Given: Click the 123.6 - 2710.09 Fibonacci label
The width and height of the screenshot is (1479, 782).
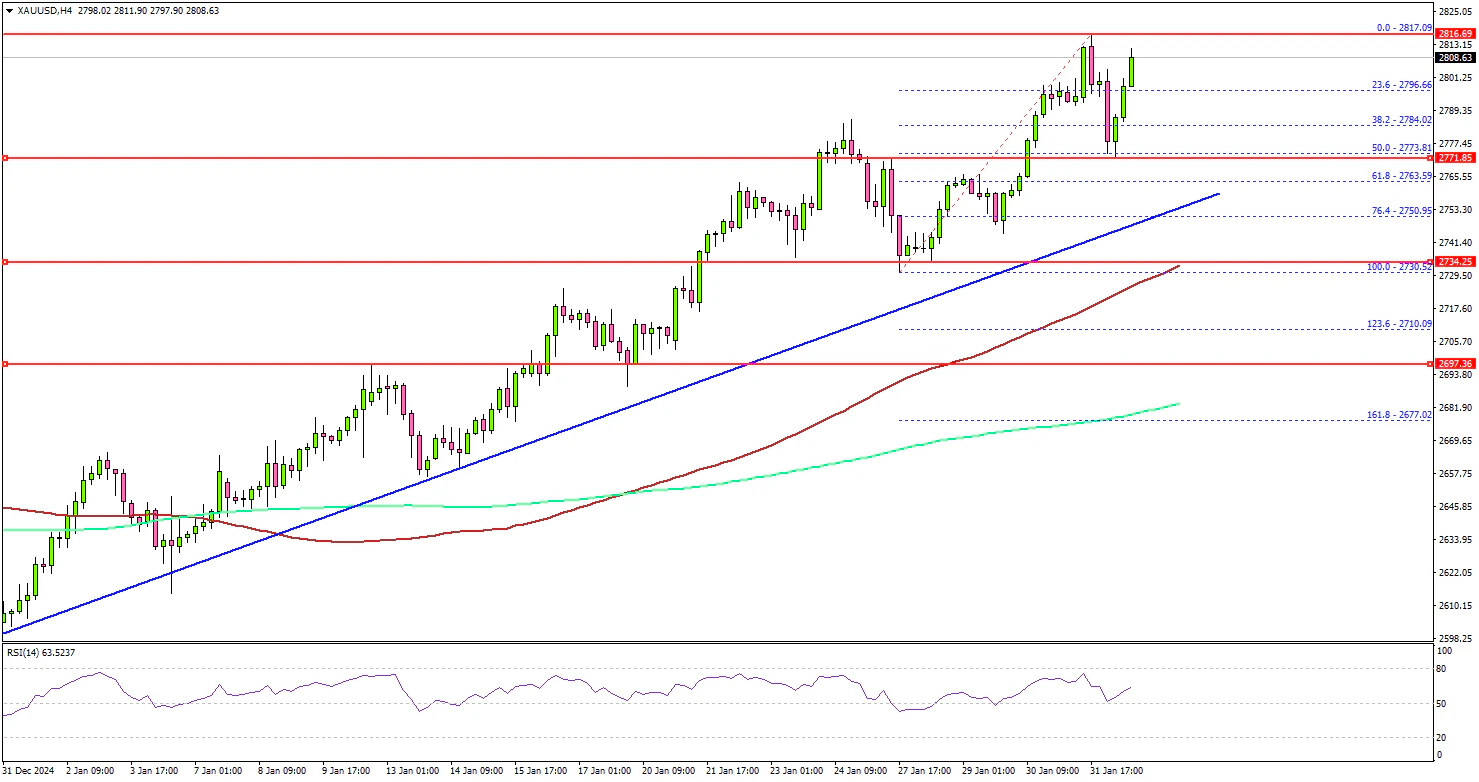Looking at the screenshot, I should click(1399, 324).
